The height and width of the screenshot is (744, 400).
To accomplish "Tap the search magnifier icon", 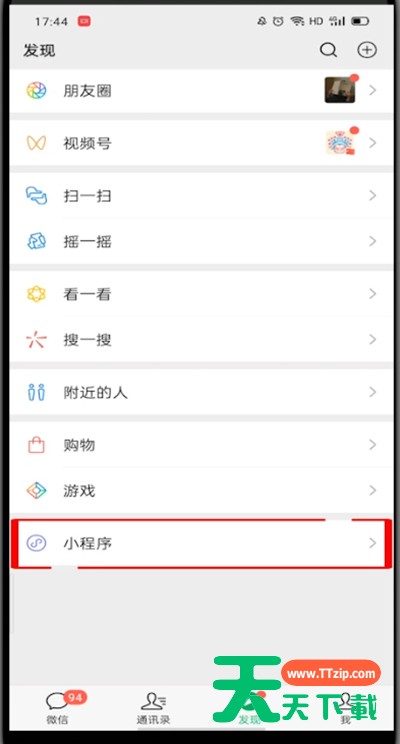I will click(328, 50).
